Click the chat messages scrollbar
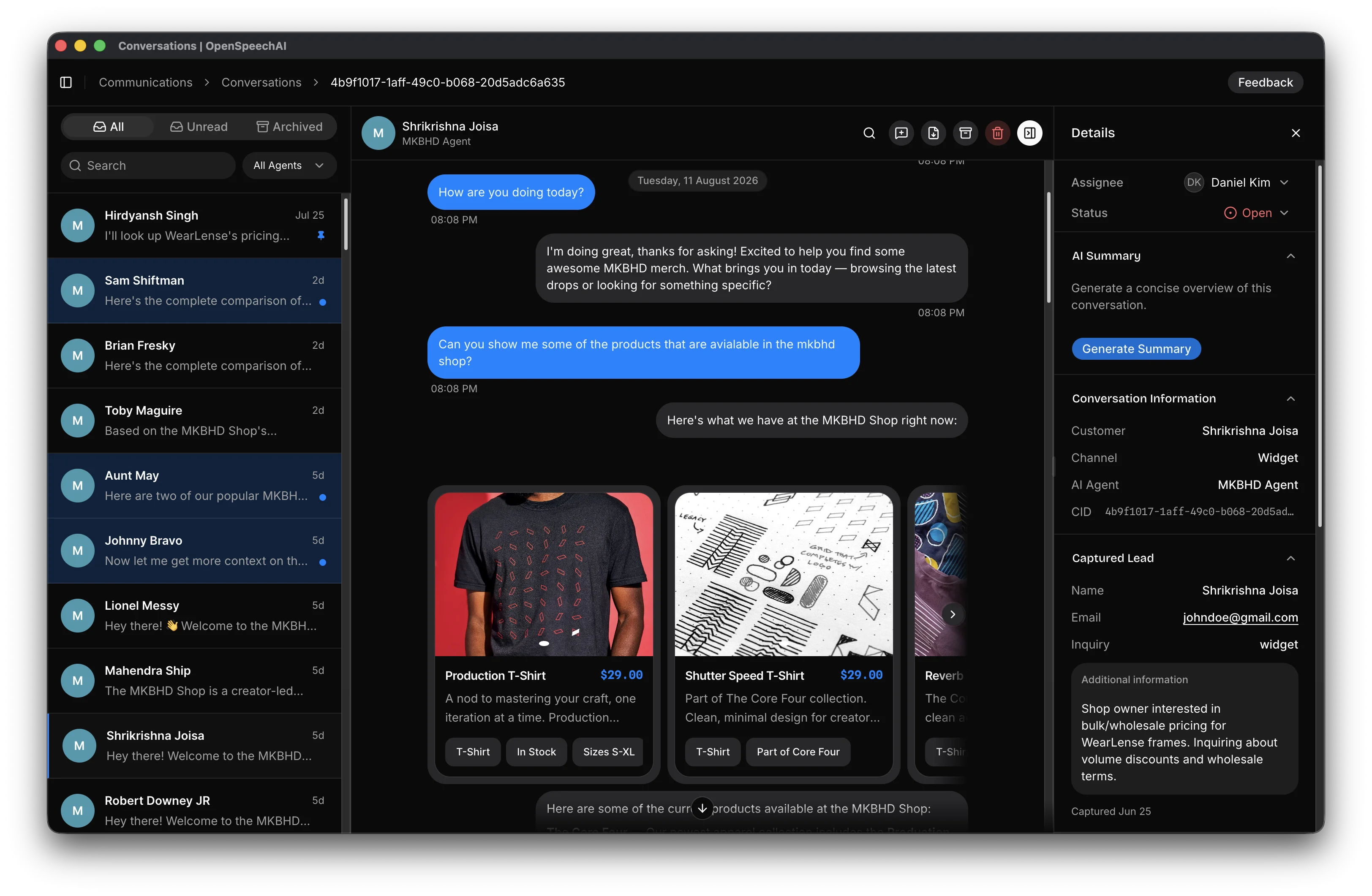The image size is (1372, 896). 1048,248
